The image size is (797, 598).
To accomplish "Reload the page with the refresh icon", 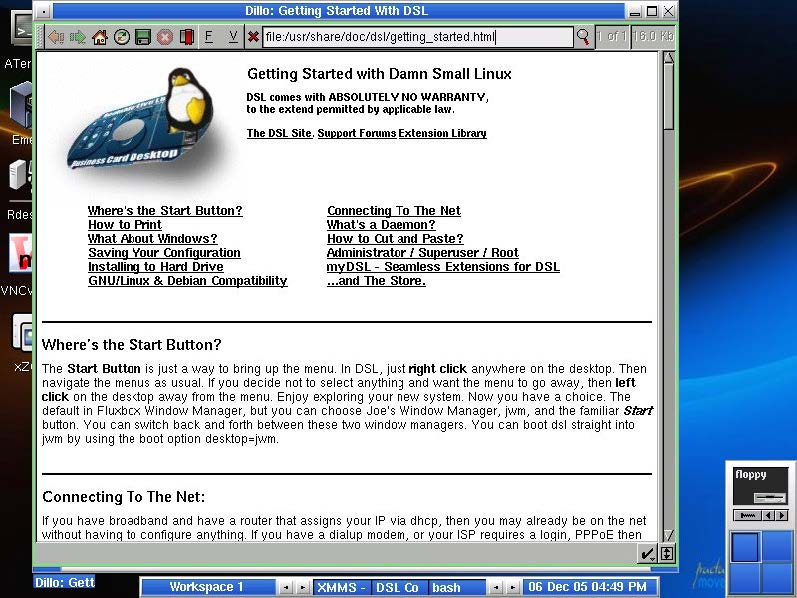I will click(x=122, y=37).
